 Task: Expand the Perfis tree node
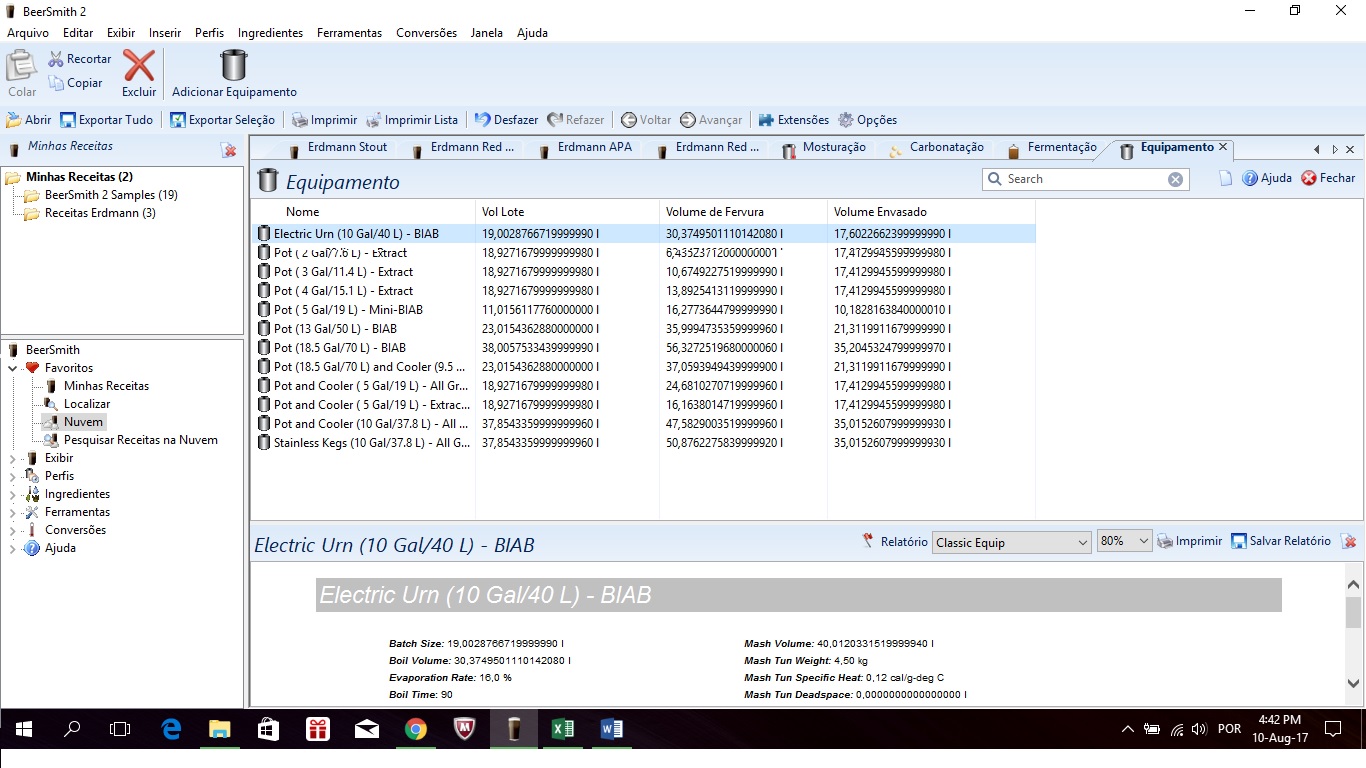click(13, 476)
